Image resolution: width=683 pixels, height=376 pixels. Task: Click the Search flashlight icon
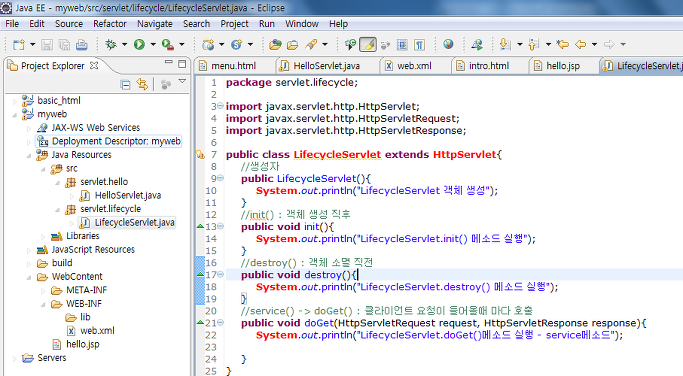311,44
